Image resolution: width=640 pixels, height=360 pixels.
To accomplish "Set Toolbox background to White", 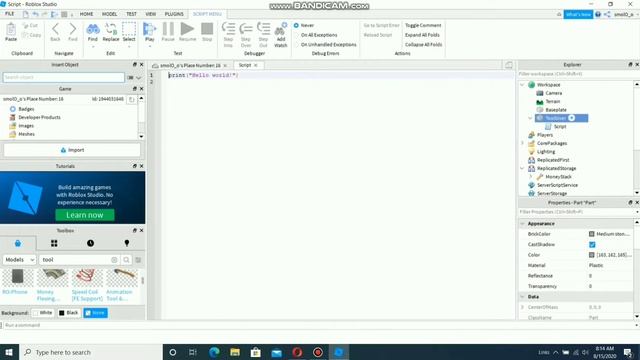I will 42,313.
